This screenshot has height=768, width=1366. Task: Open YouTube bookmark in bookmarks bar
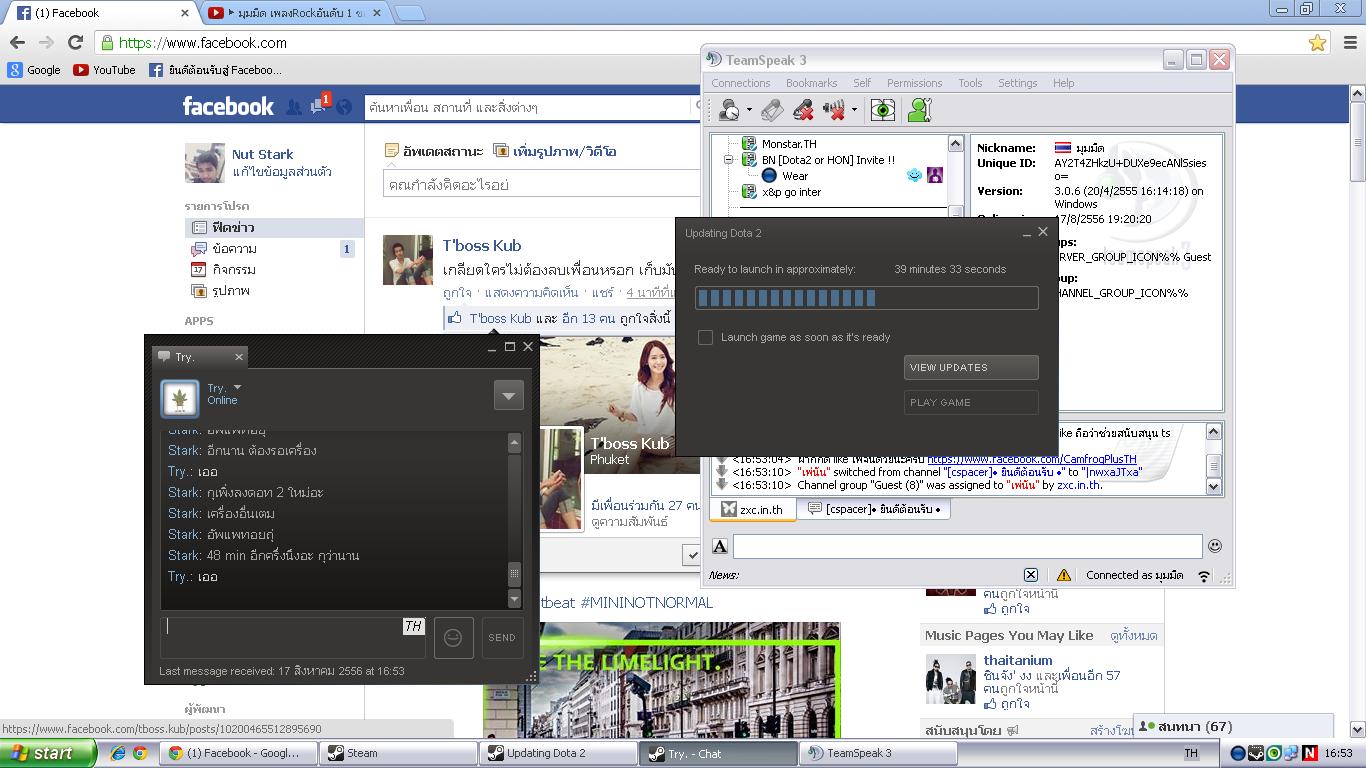tap(105, 70)
